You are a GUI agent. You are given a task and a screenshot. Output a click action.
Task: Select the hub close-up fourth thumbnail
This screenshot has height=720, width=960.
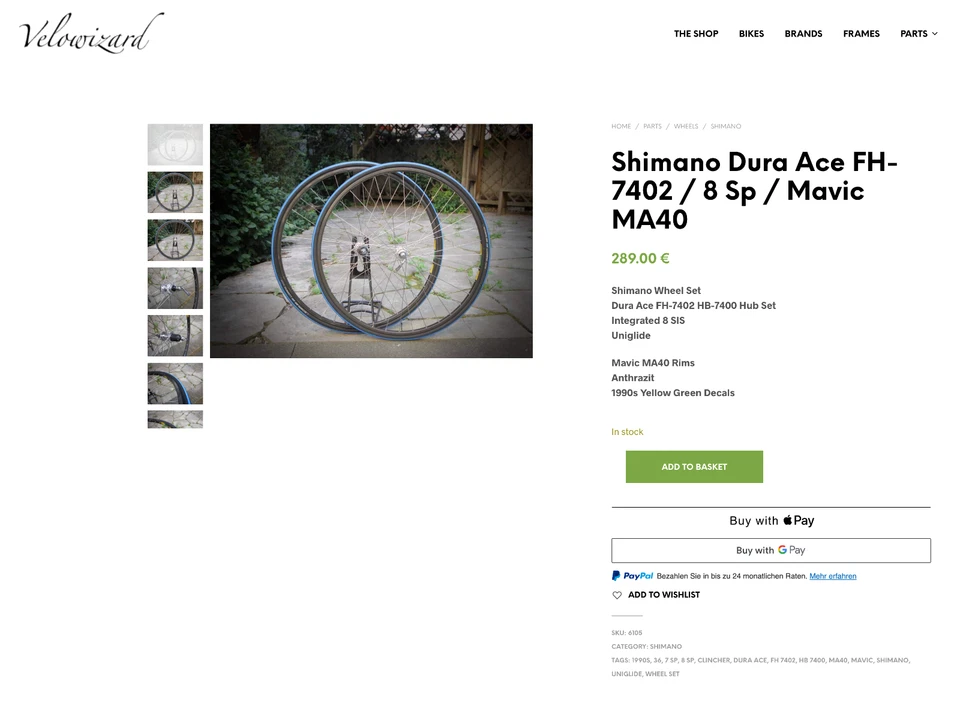175,288
